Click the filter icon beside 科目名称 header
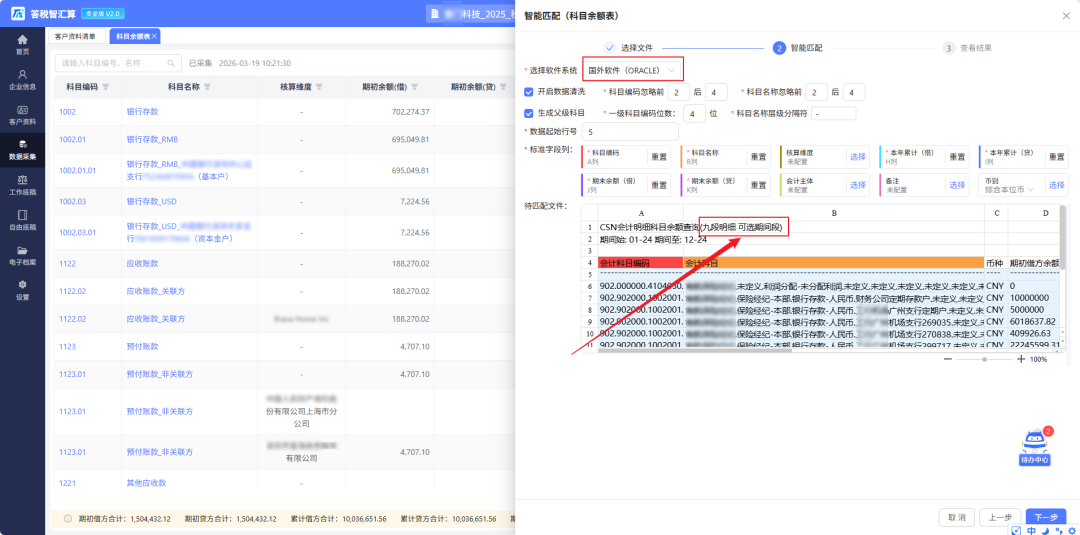Viewport: 1080px width, 535px height. click(207, 87)
